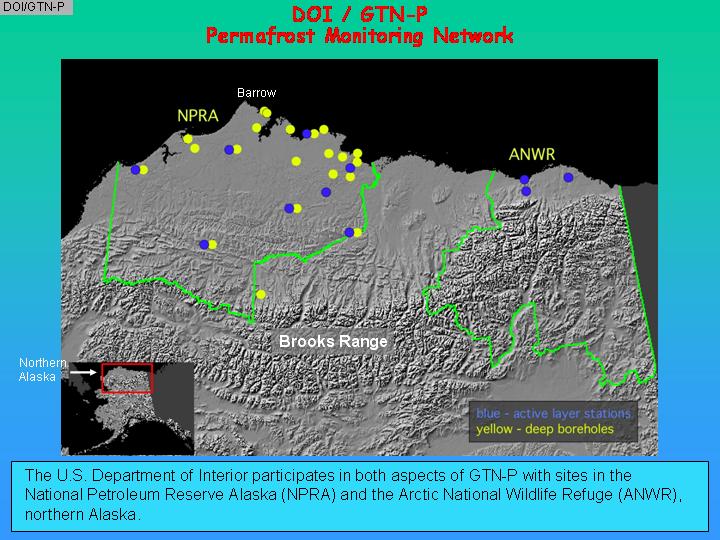This screenshot has width=720, height=540.
Task: Click the Northern Alaska inset label
Action: pos(42,370)
